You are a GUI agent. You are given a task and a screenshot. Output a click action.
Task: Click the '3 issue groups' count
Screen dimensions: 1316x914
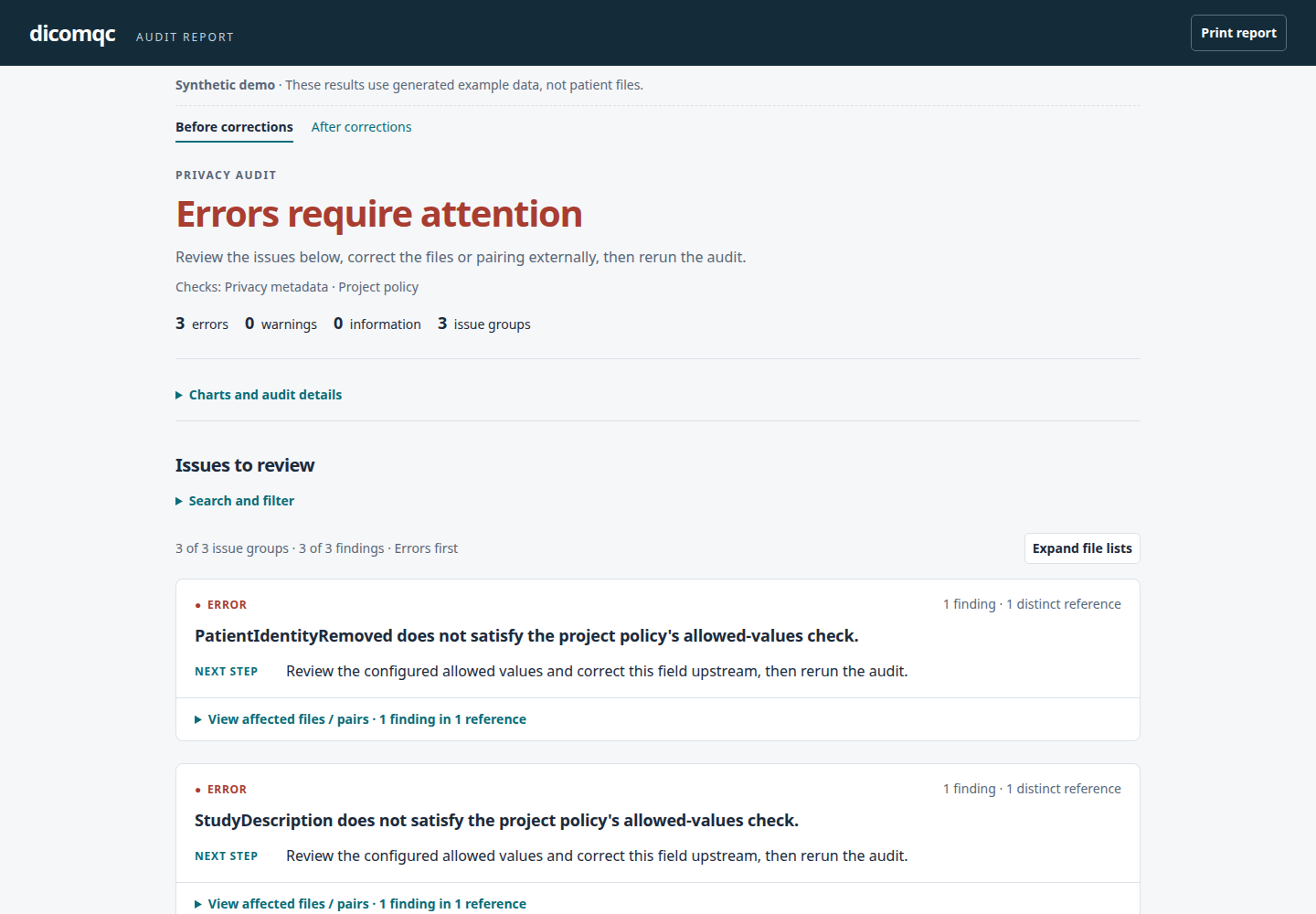[x=484, y=324]
